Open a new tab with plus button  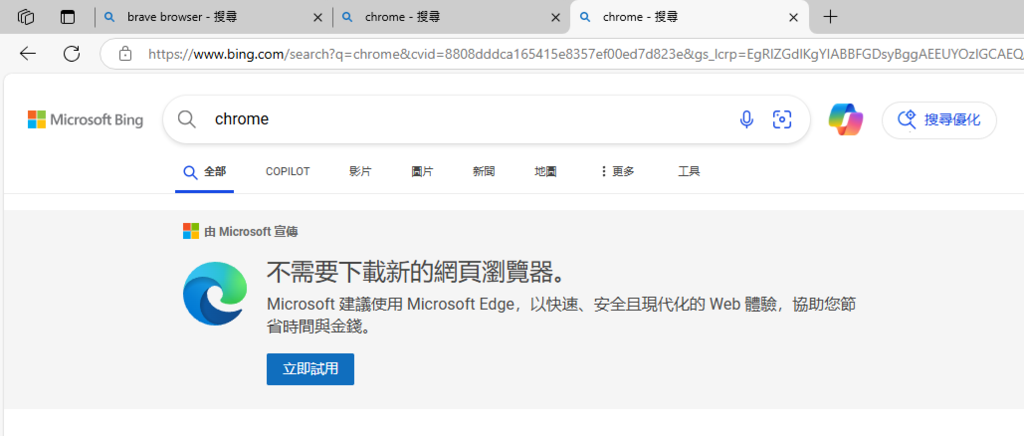pos(830,17)
